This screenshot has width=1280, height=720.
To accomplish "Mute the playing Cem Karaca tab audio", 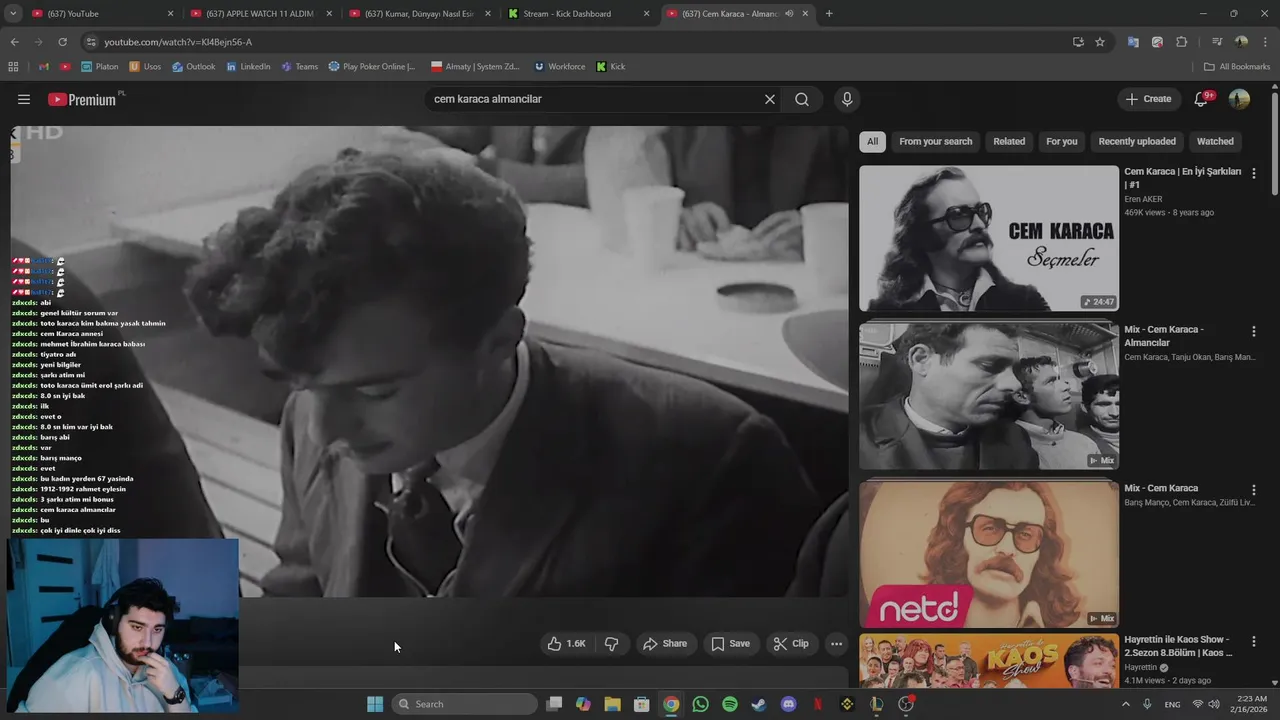I will coord(789,14).
